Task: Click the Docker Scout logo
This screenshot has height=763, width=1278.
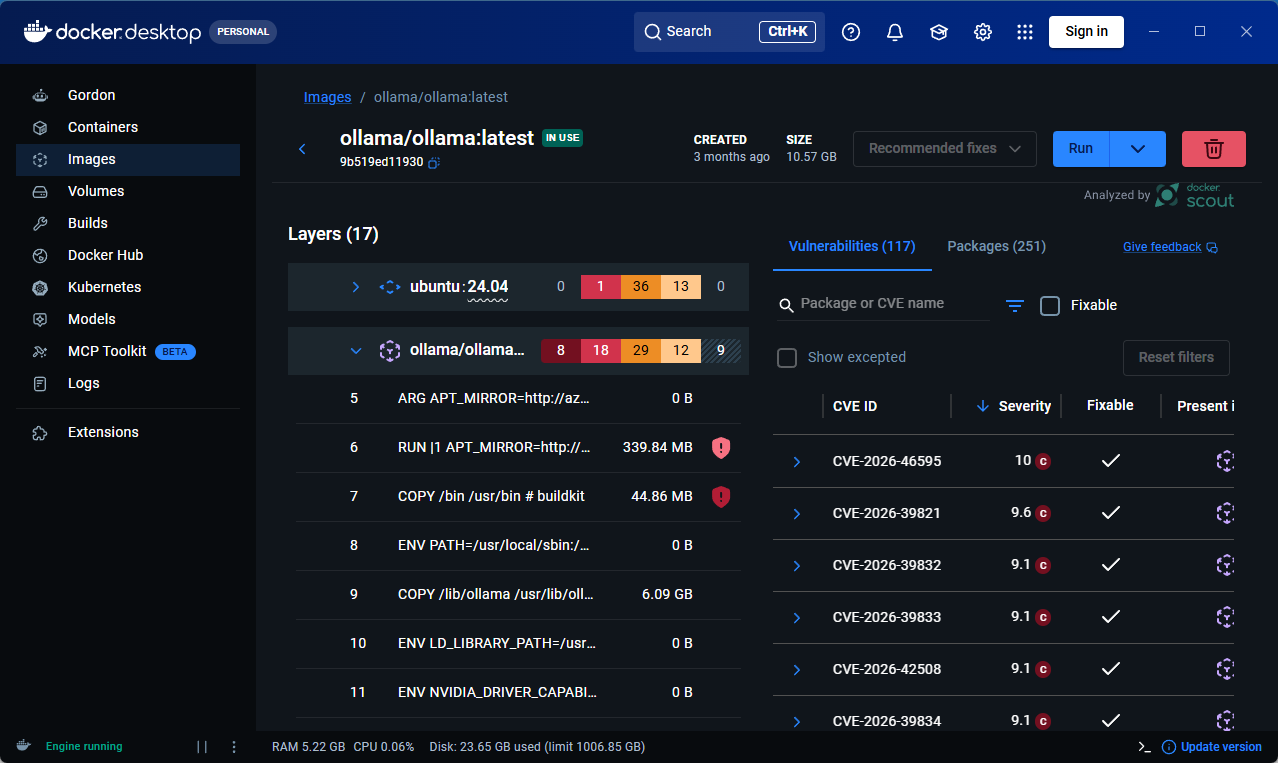Action: point(1195,195)
